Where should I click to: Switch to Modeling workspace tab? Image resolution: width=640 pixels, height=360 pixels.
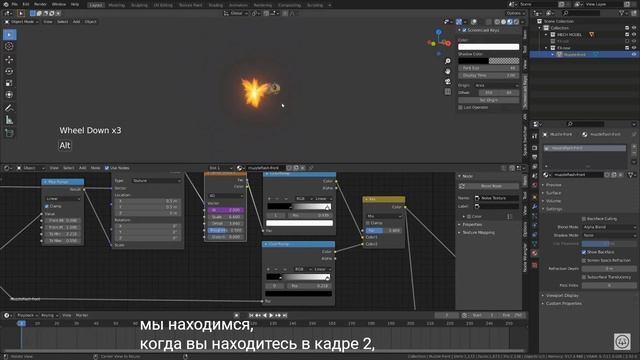(x=117, y=5)
